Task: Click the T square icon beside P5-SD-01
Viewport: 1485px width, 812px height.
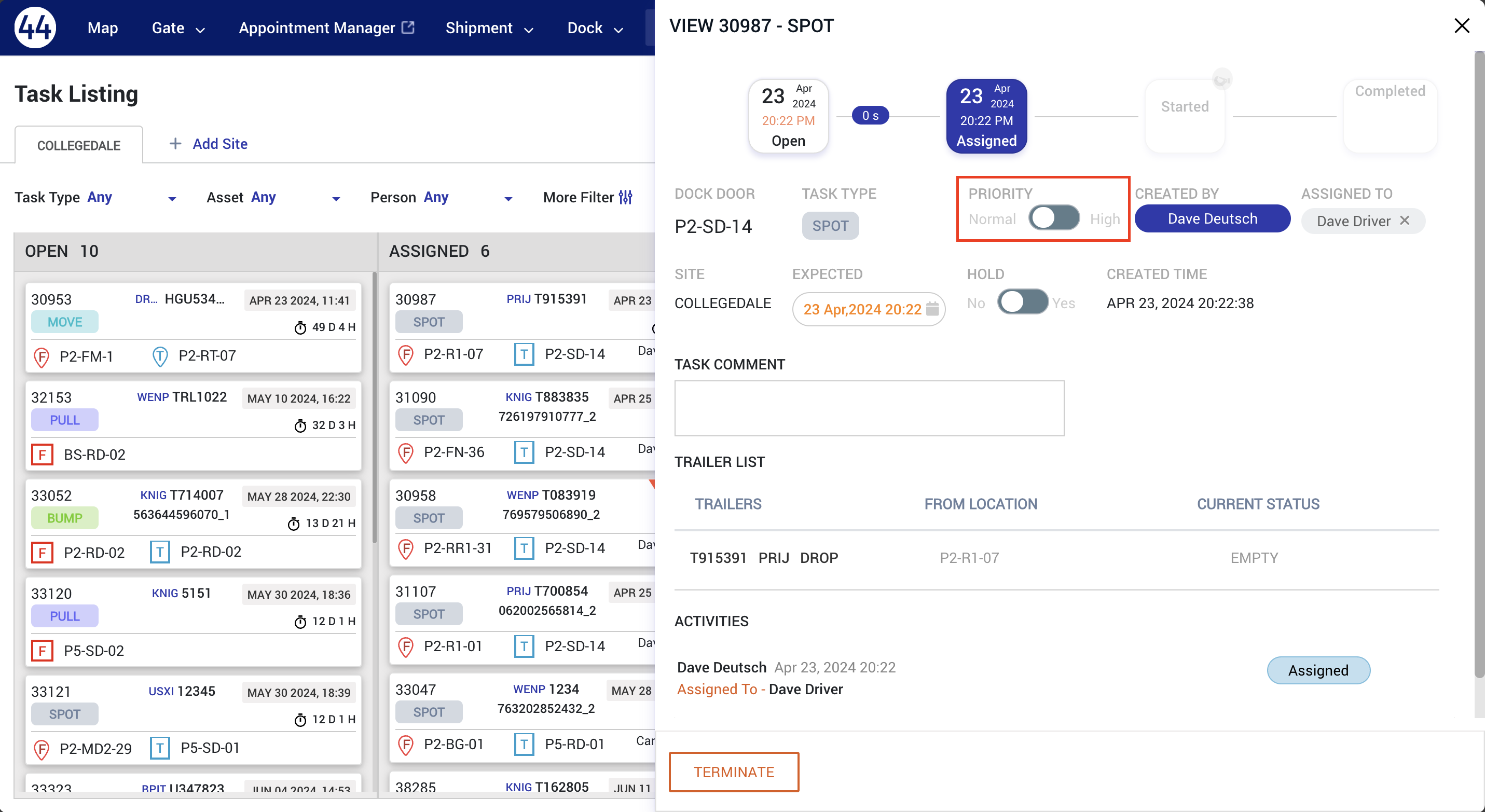Action: pos(160,748)
